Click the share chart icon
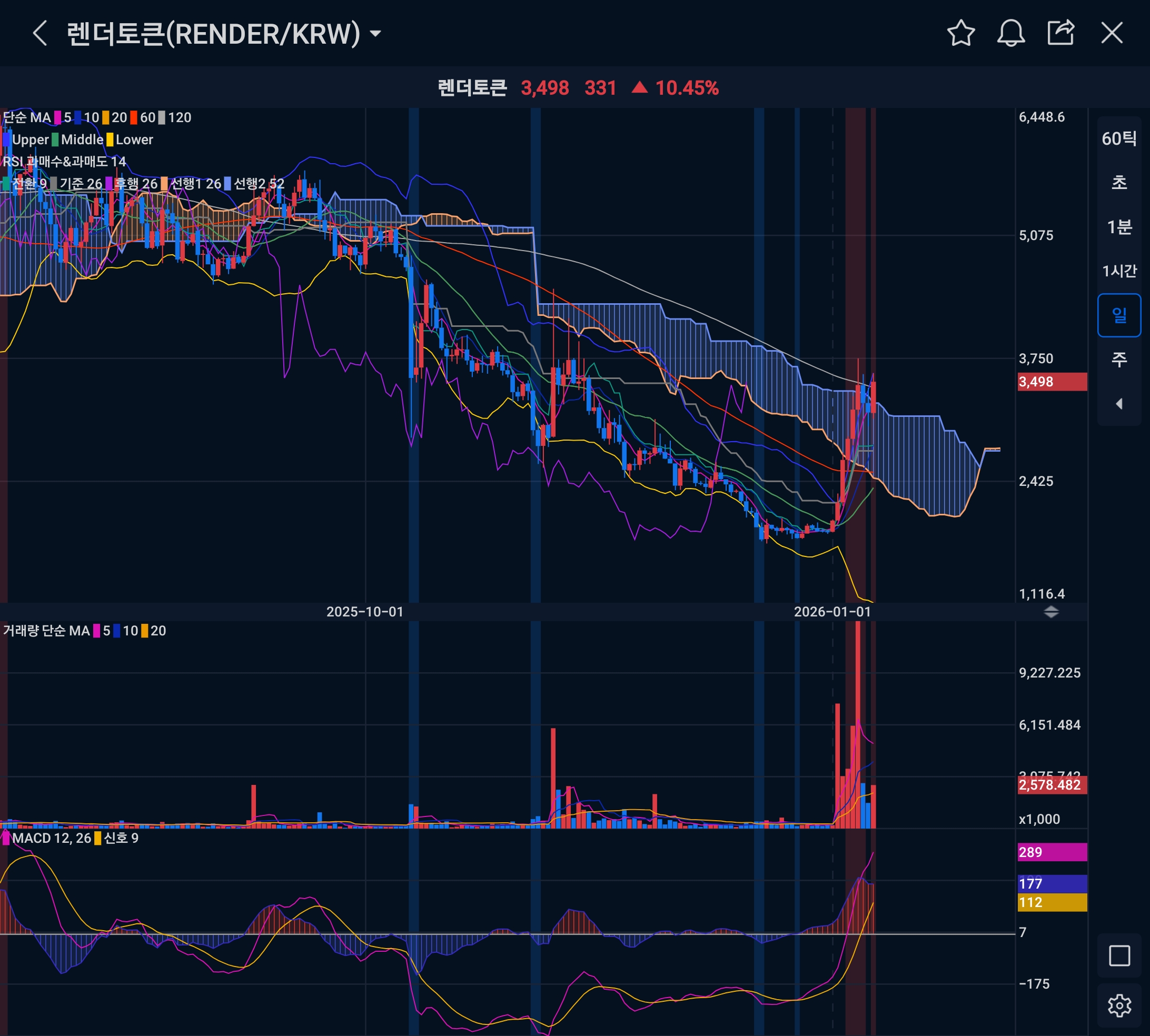 pos(1060,33)
